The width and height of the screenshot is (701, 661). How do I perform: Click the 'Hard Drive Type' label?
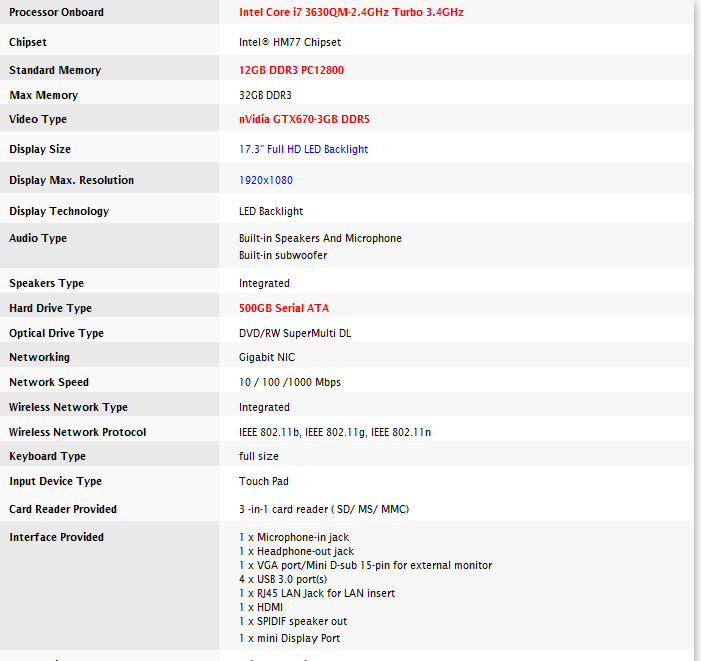[51, 308]
